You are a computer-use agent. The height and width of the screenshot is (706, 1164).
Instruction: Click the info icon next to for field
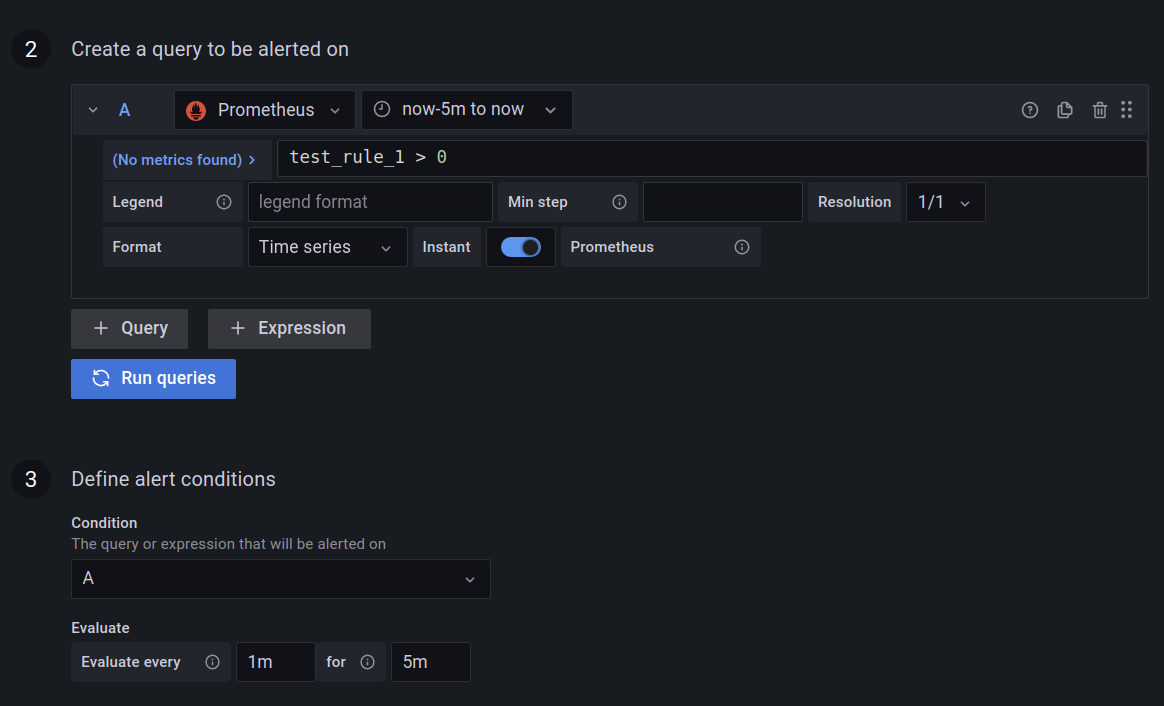(368, 662)
